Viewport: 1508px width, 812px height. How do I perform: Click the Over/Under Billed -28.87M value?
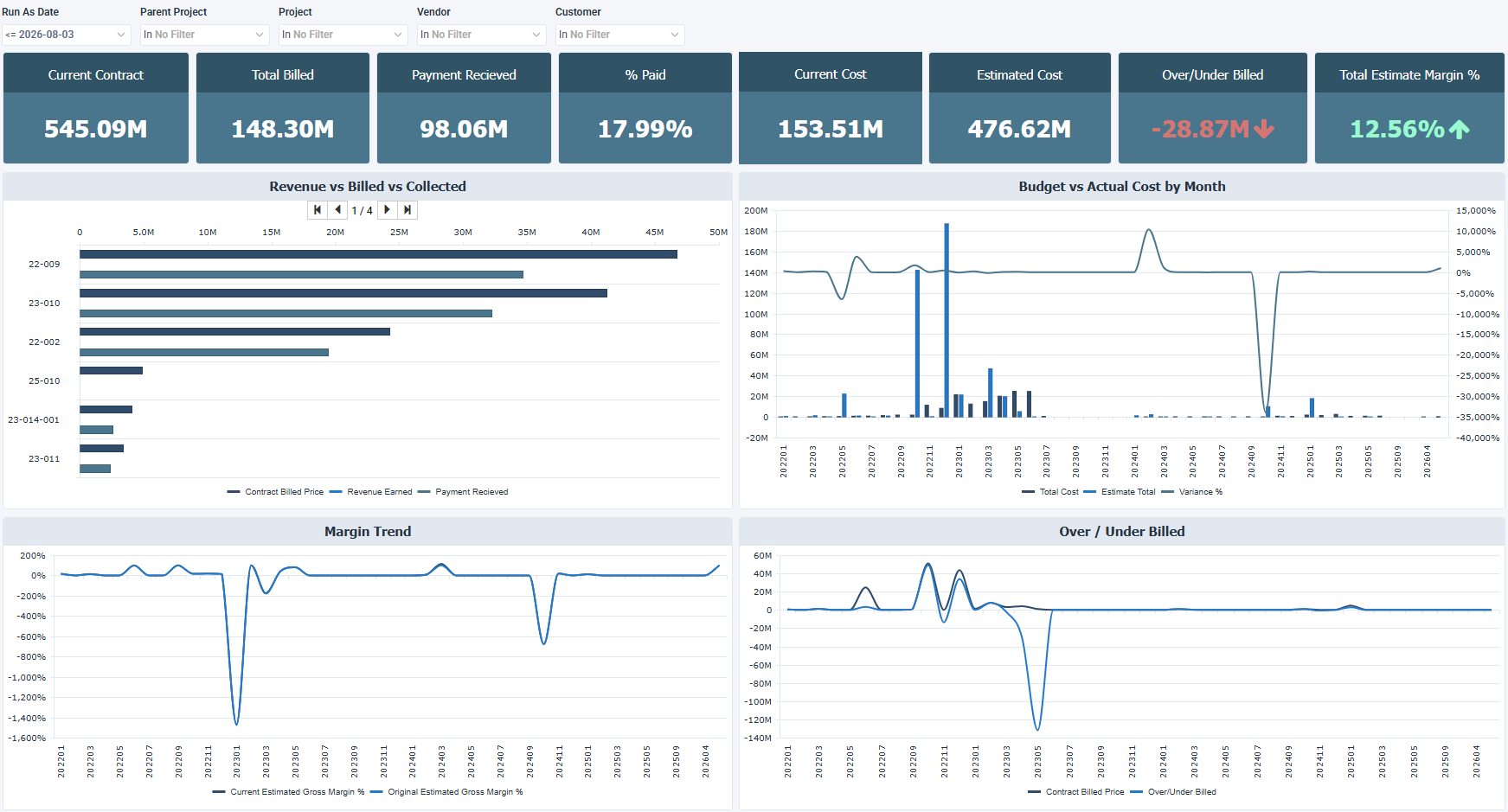coord(1200,129)
